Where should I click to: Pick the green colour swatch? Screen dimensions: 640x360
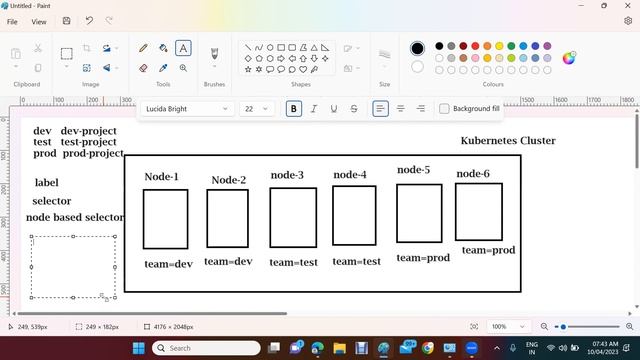coord(511,46)
